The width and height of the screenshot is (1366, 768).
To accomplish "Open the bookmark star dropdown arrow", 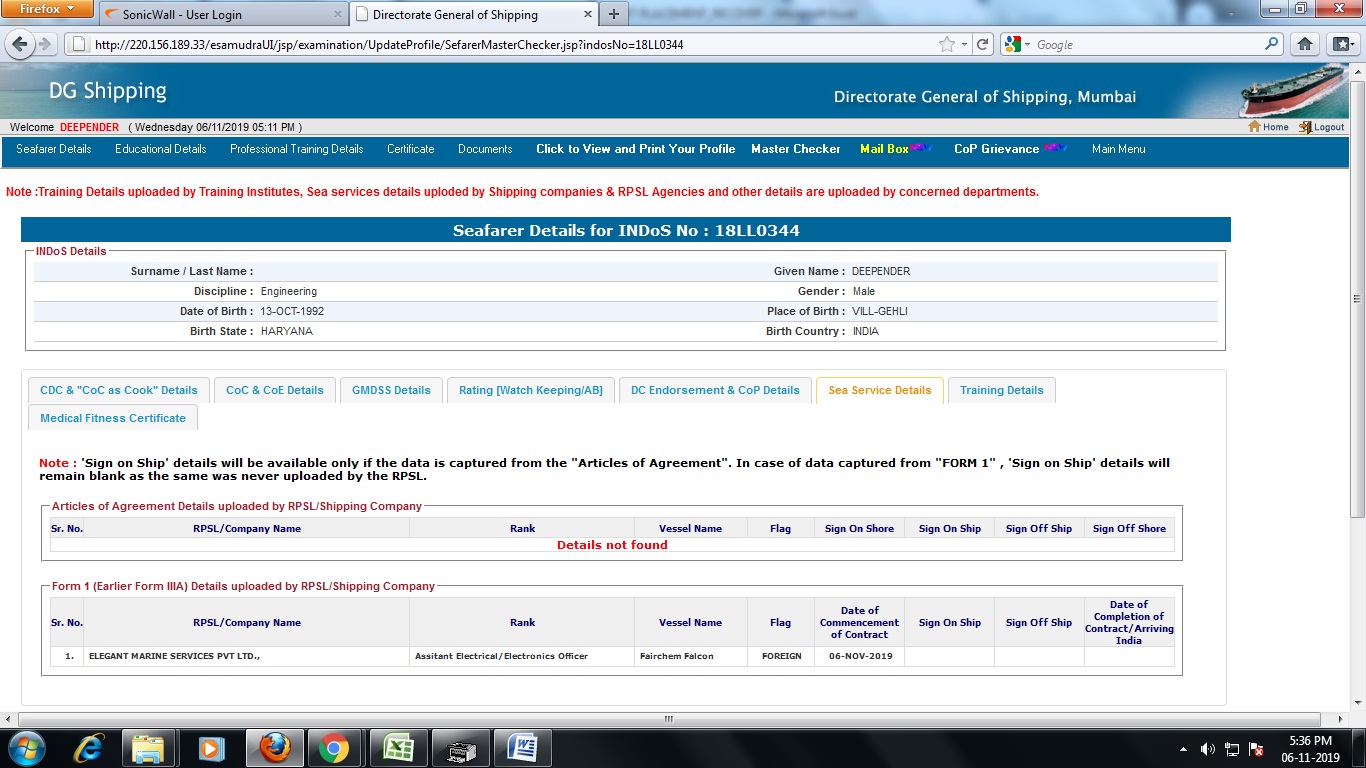I will click(x=964, y=45).
